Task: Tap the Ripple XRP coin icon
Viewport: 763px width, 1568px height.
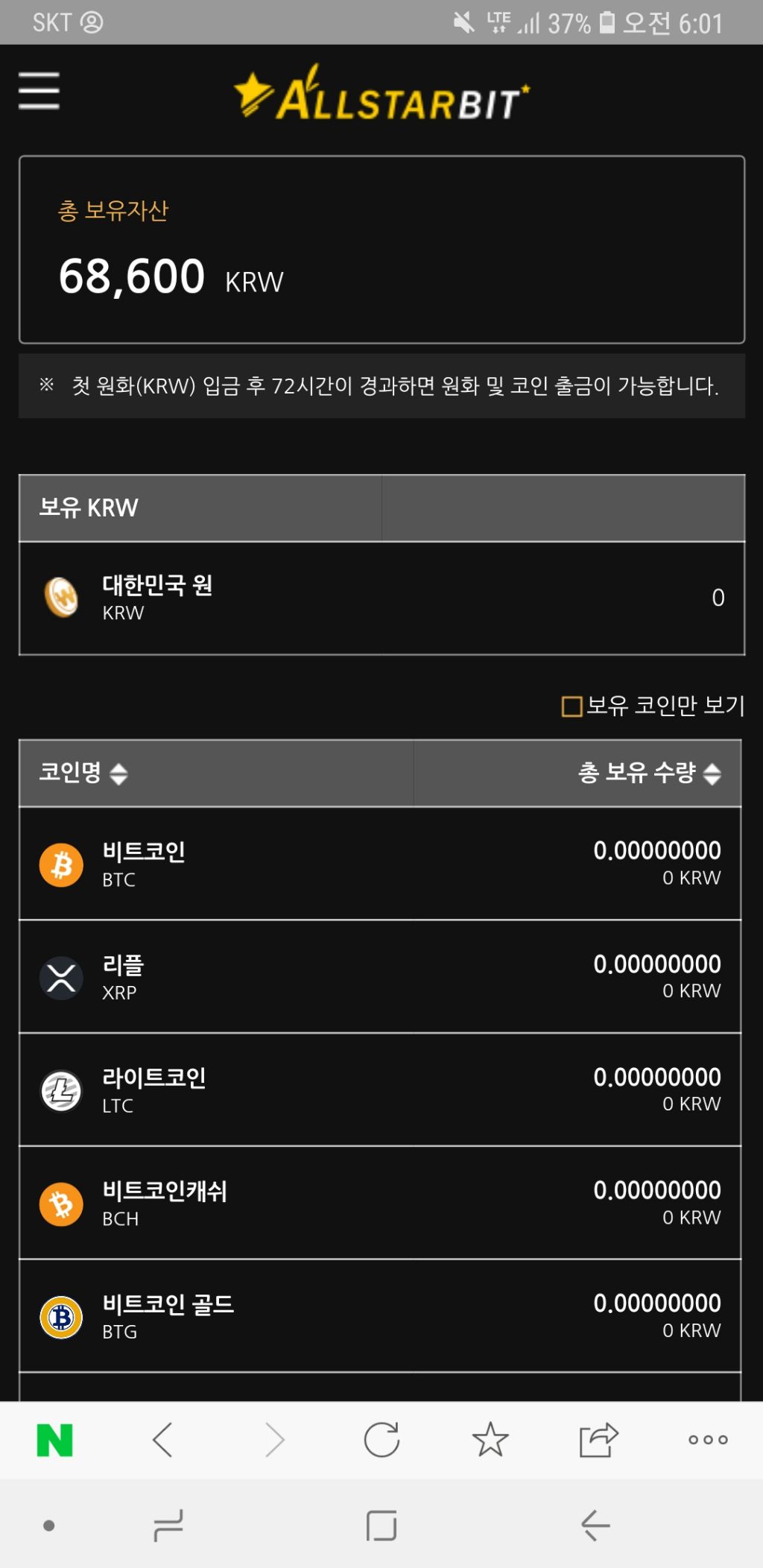Action: tap(61, 978)
